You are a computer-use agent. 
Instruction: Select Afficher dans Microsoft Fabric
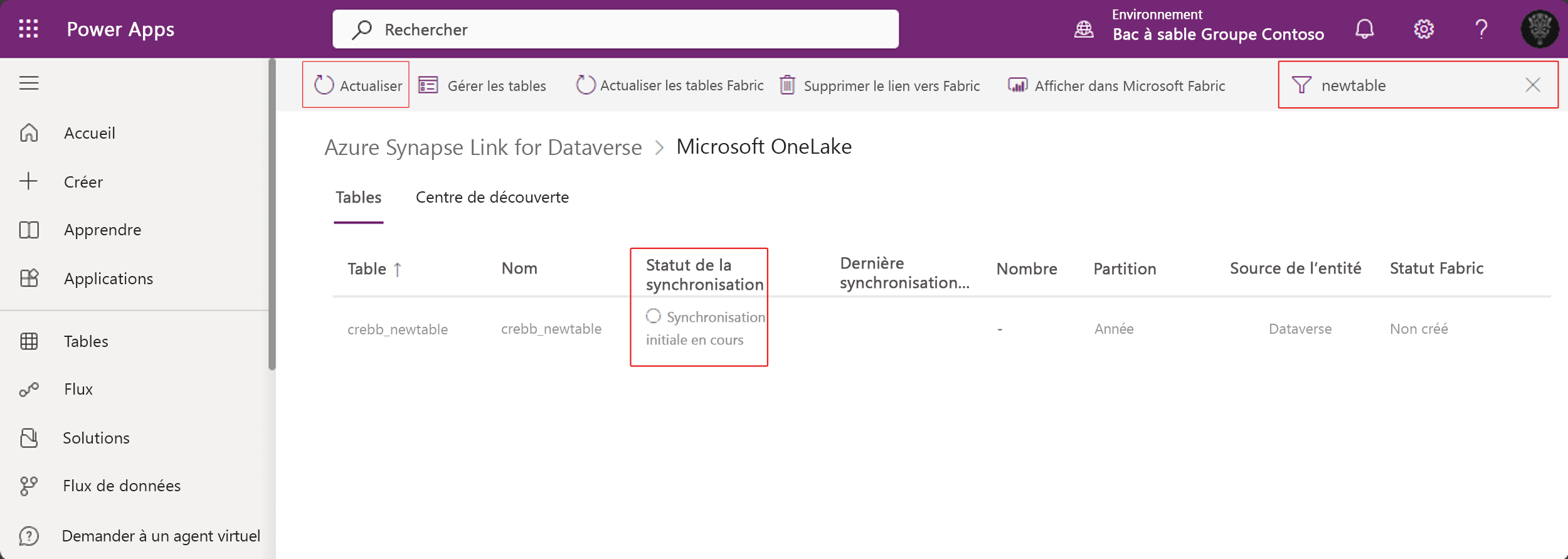(1130, 85)
